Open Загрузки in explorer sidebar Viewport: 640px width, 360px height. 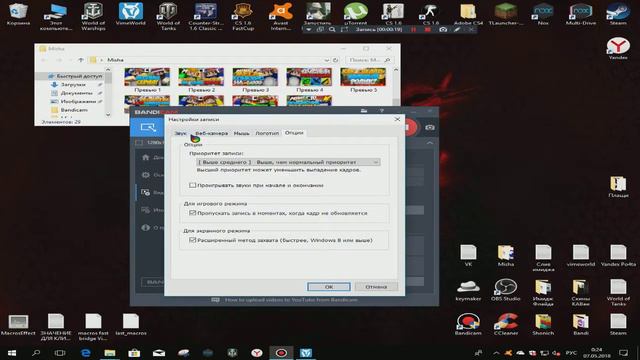(73, 84)
